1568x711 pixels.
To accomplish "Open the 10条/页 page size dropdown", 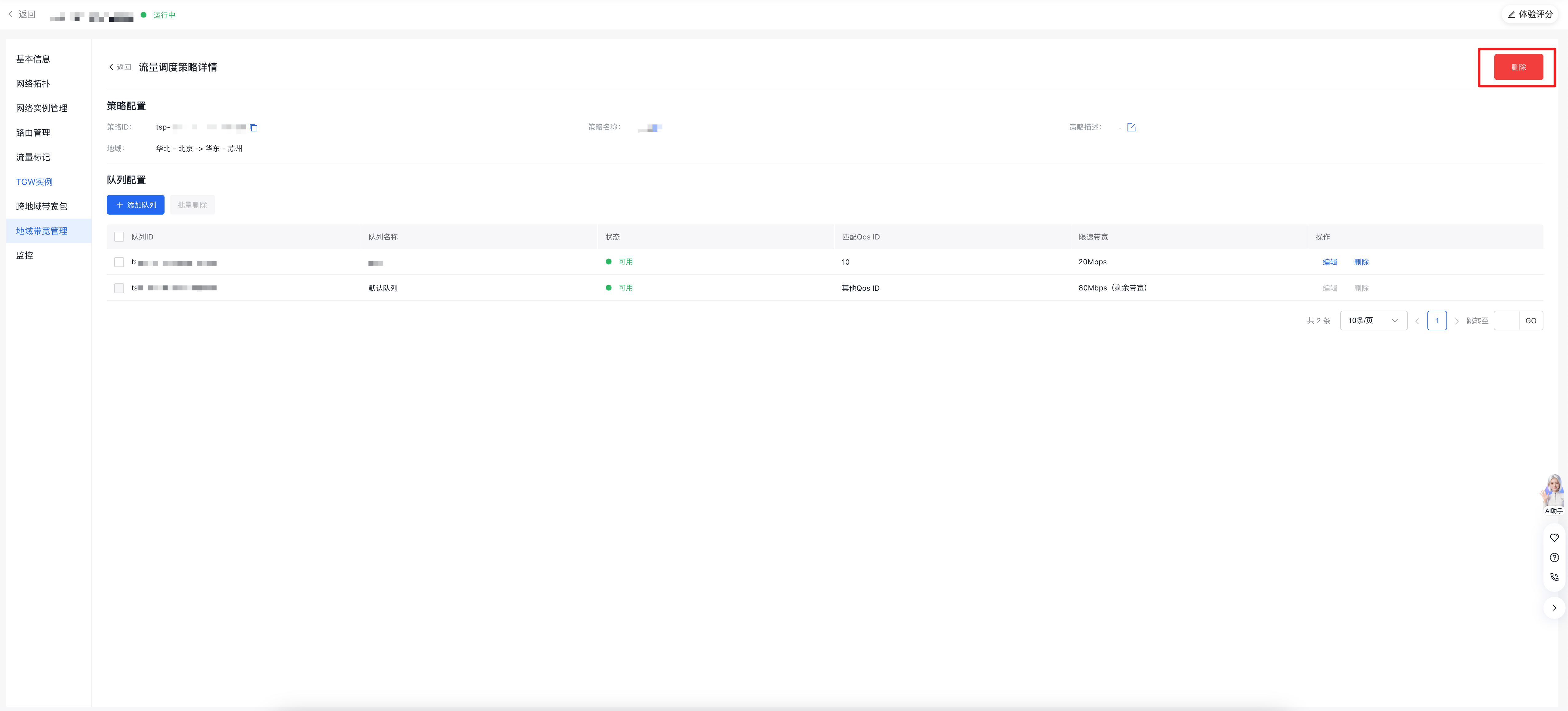I will tap(1373, 321).
